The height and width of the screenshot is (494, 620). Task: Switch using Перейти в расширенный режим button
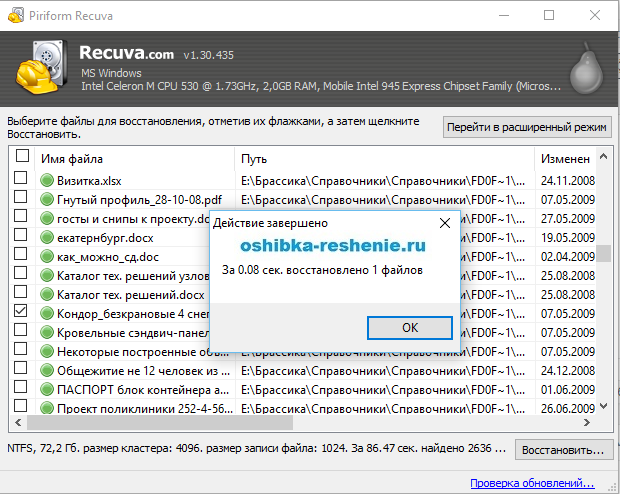pos(527,127)
